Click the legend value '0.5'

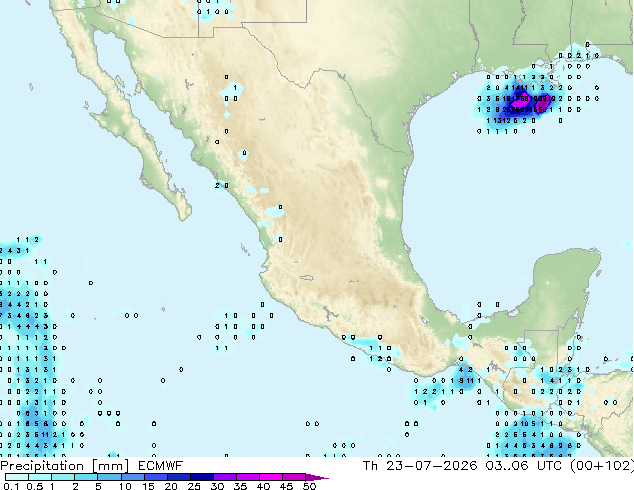34,486
